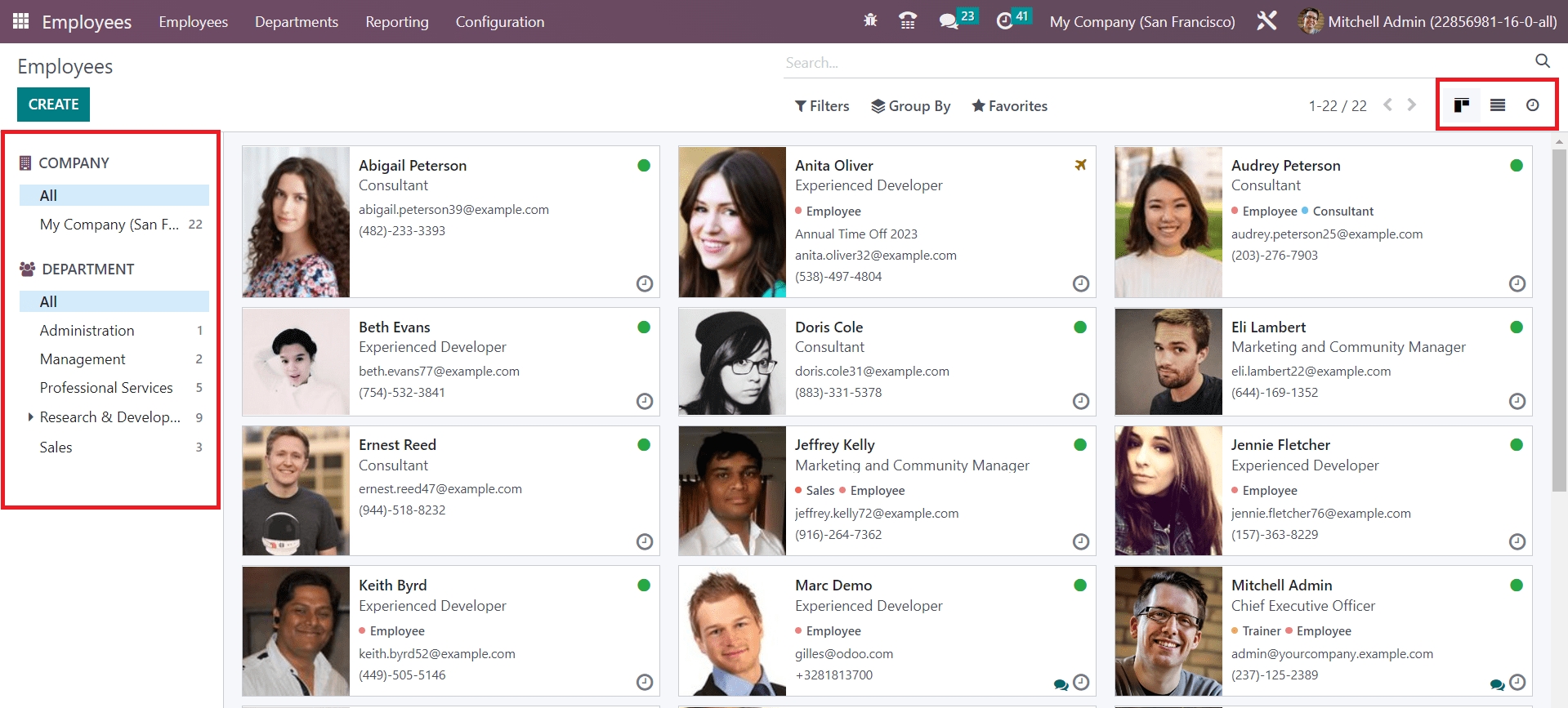Image resolution: width=1568 pixels, height=708 pixels.
Task: Open the activities clock icon in navbar
Action: click(1004, 21)
